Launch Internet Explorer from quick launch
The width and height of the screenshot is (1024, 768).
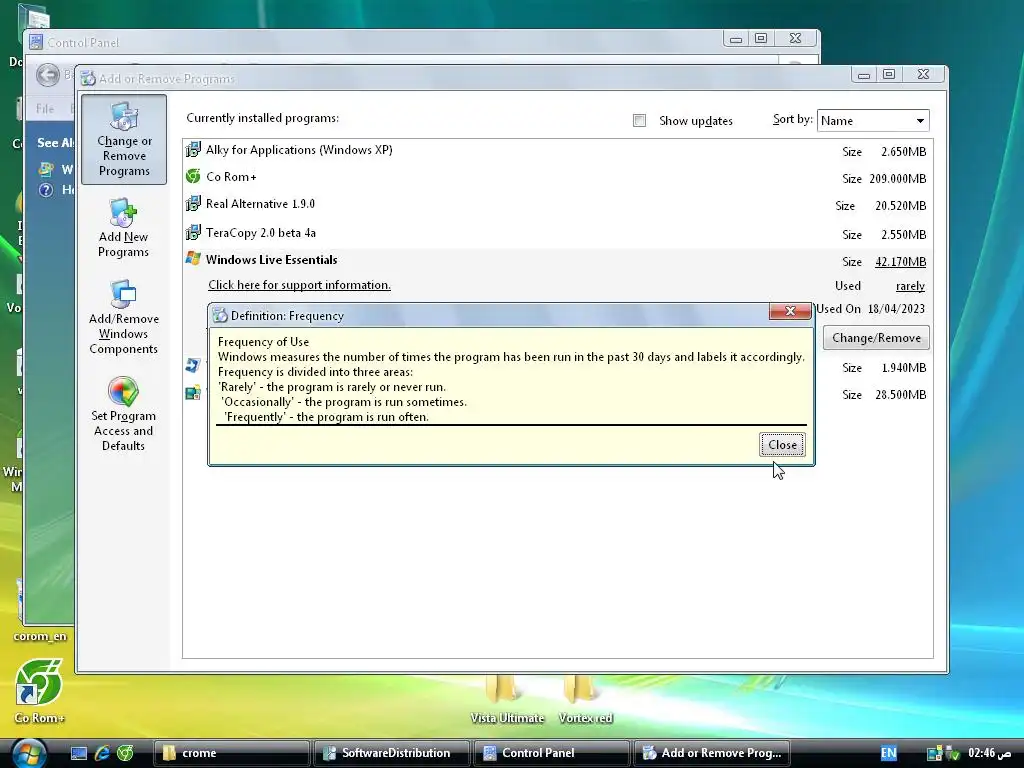(102, 754)
